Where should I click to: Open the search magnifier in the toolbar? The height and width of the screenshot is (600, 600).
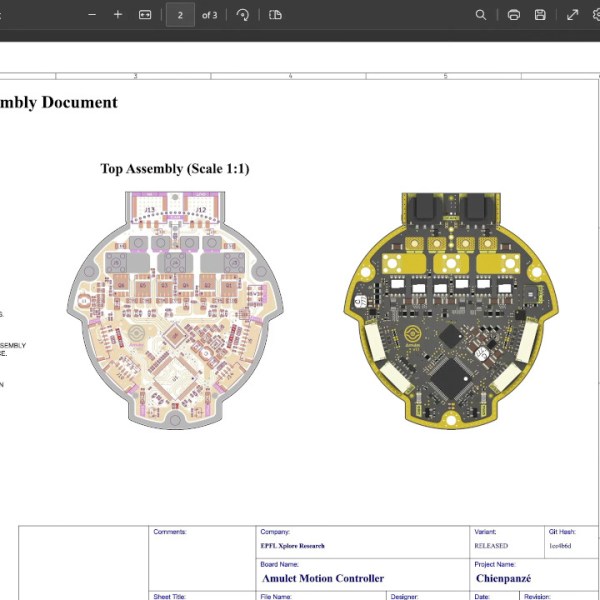click(481, 15)
